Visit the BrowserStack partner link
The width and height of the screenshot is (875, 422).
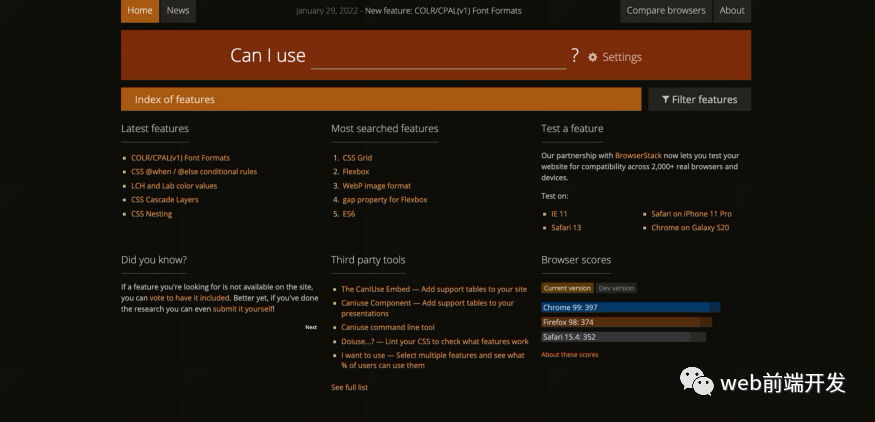(x=638, y=156)
